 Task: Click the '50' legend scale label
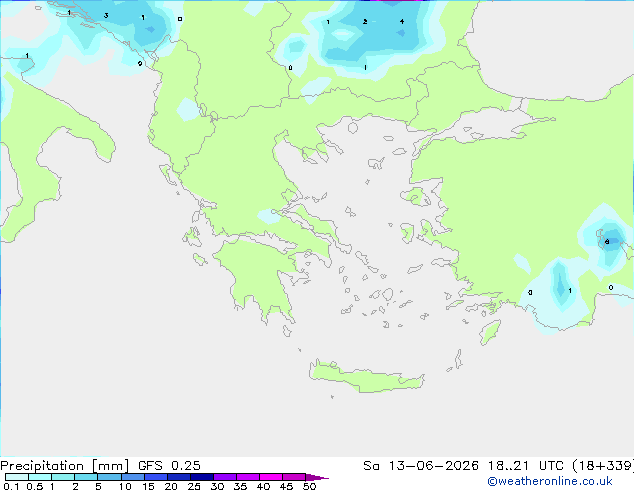(x=309, y=486)
